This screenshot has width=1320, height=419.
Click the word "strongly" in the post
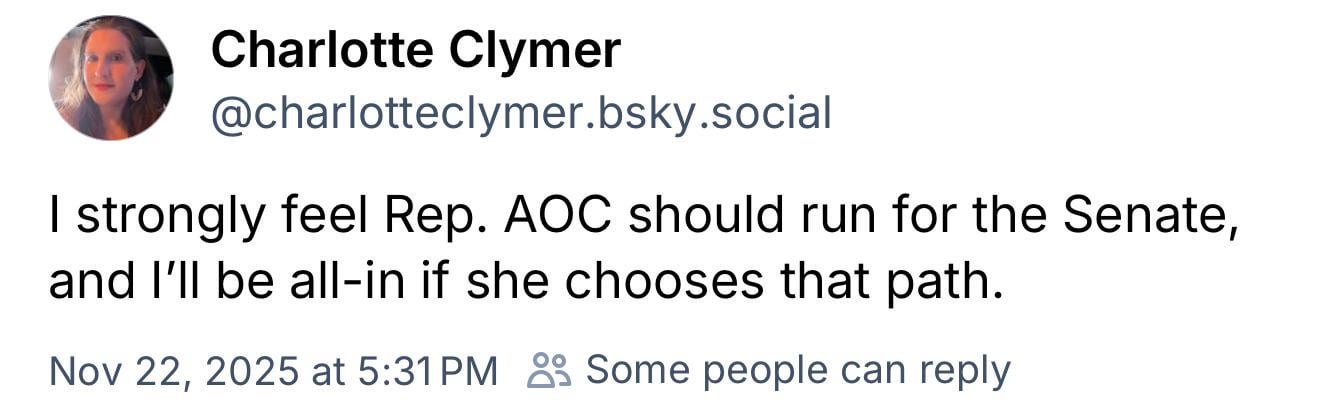coord(157,216)
